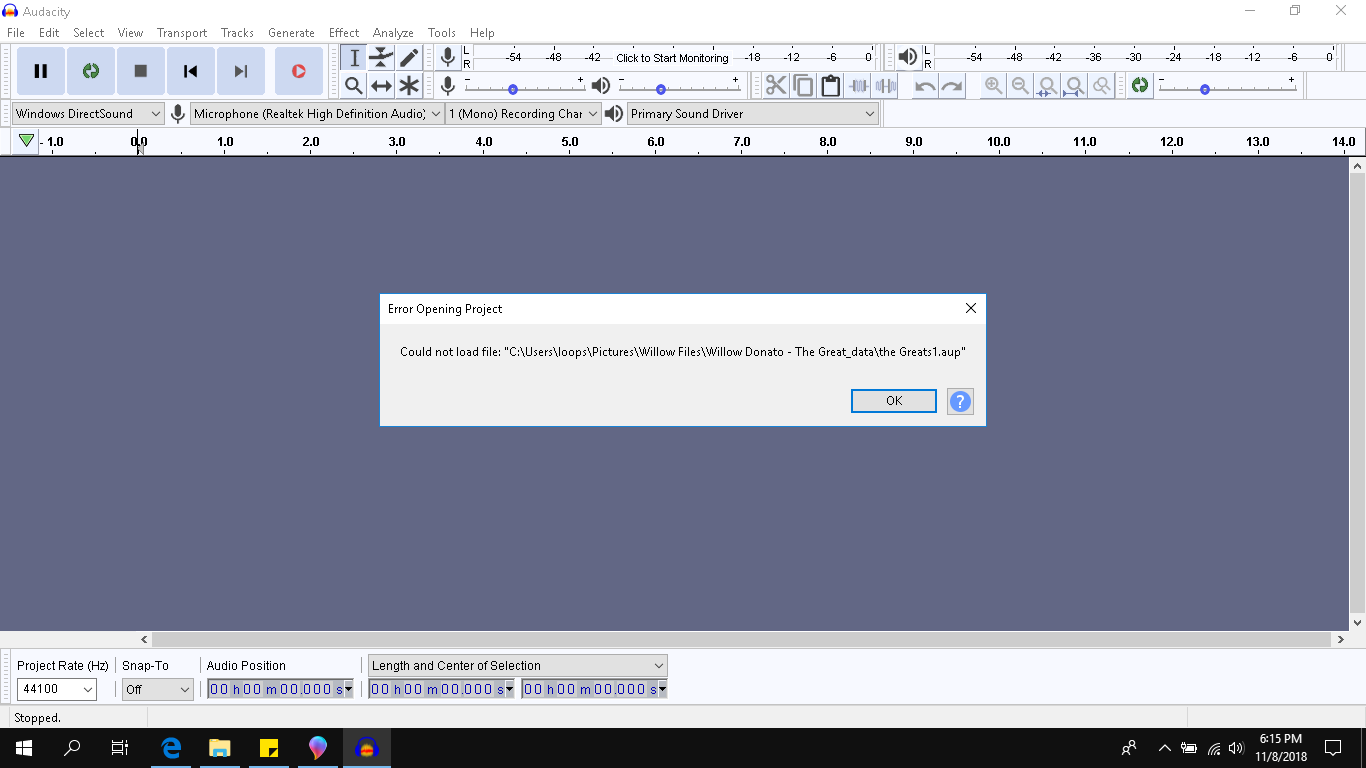Screen dimensions: 1366x768
Task: Open File Explorer from taskbar
Action: (220, 747)
